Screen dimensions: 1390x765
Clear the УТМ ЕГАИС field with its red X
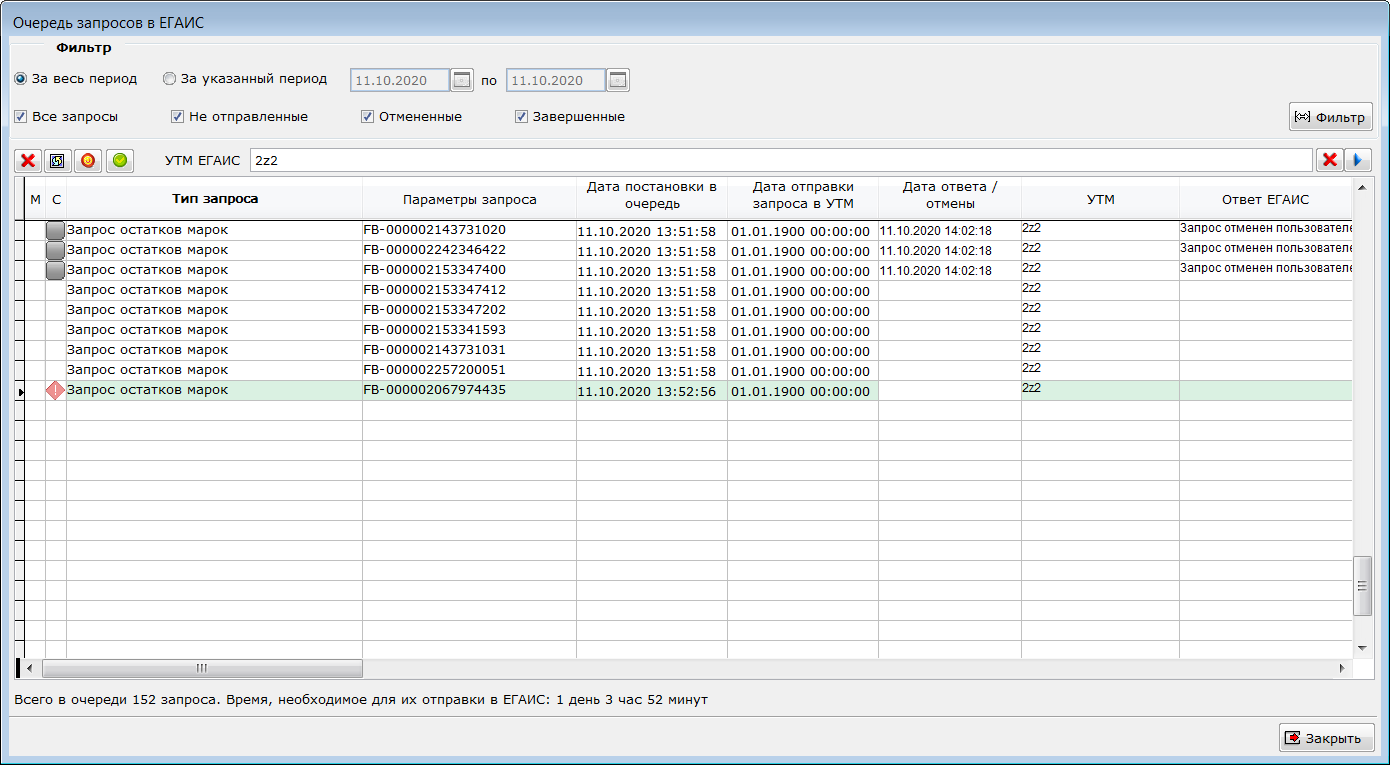[x=1329, y=160]
